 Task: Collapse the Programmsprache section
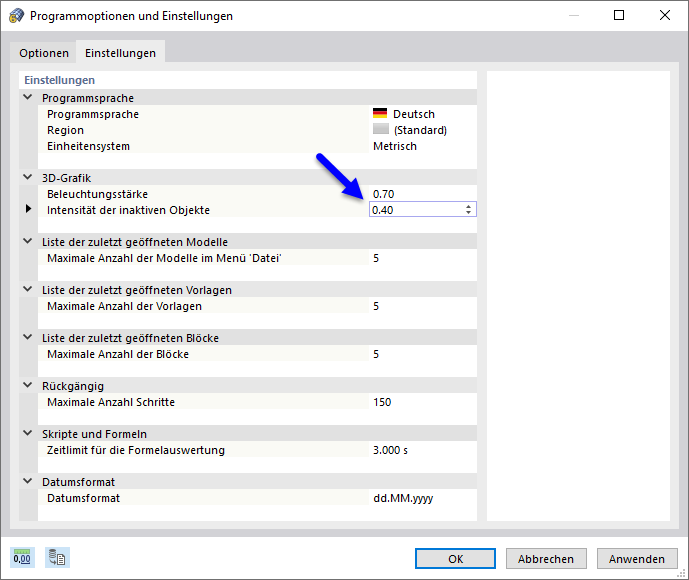tap(28, 98)
